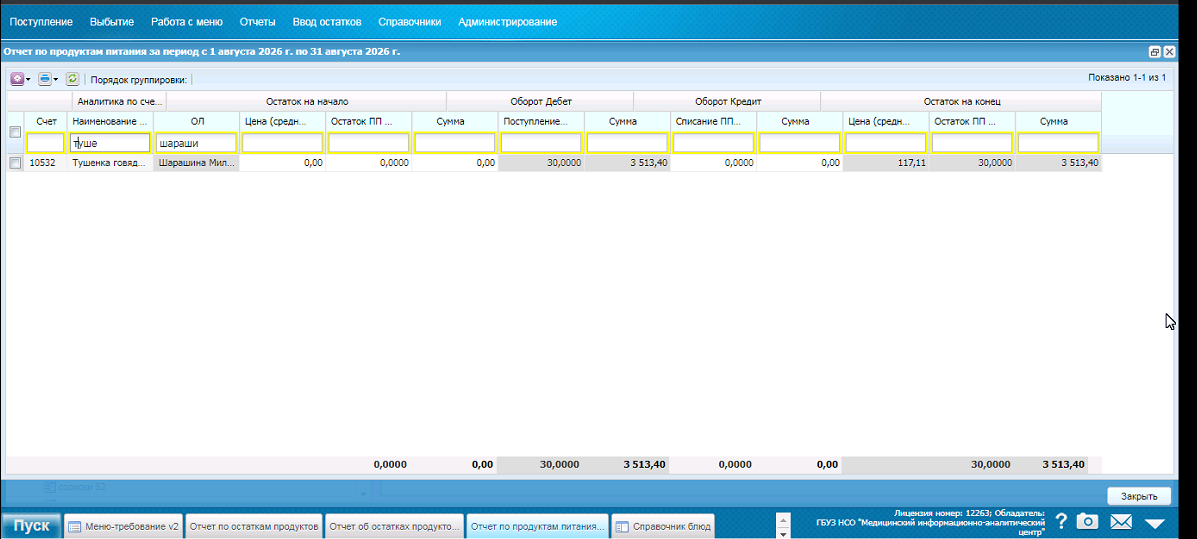Screen dimensions: 1197x539
Task: Click the filter field containing шараши
Action: [x=196, y=143]
